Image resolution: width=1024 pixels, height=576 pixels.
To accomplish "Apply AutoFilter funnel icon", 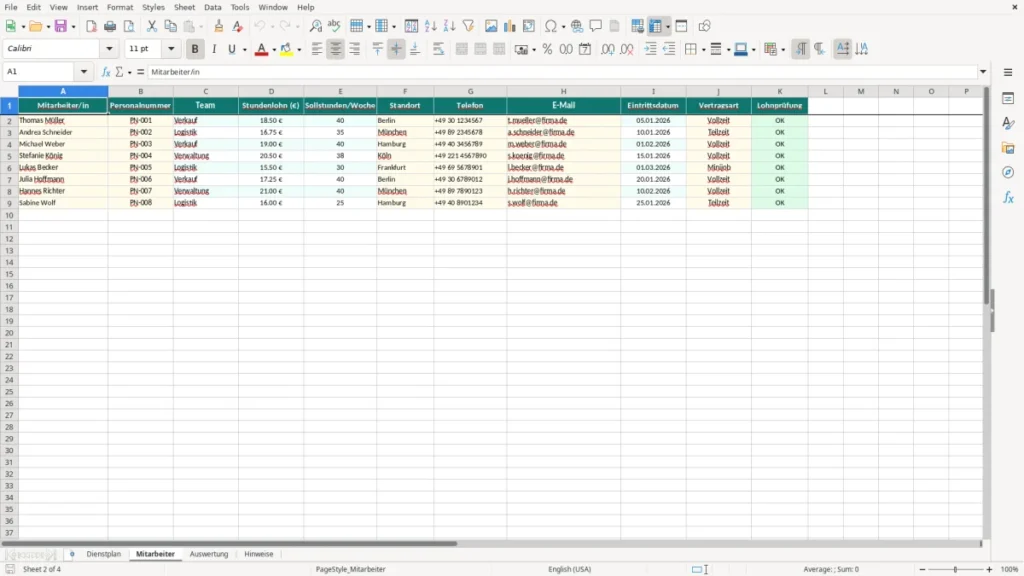I will click(x=468, y=26).
